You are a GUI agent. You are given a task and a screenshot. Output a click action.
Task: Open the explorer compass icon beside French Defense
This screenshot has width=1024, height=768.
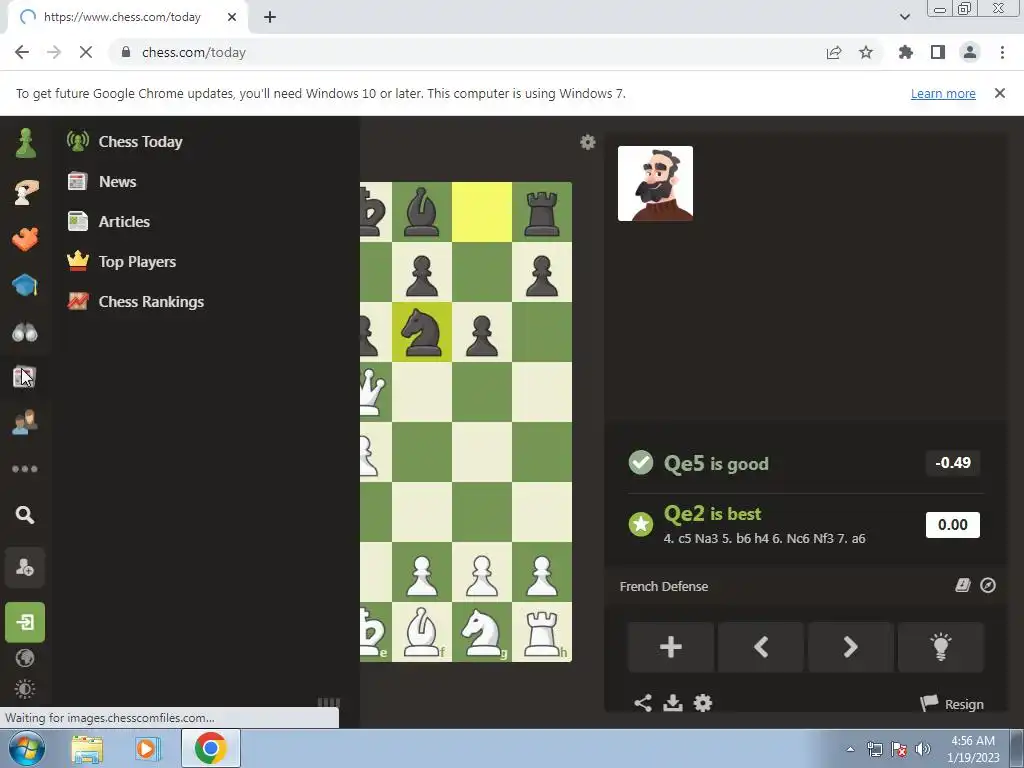tap(988, 585)
